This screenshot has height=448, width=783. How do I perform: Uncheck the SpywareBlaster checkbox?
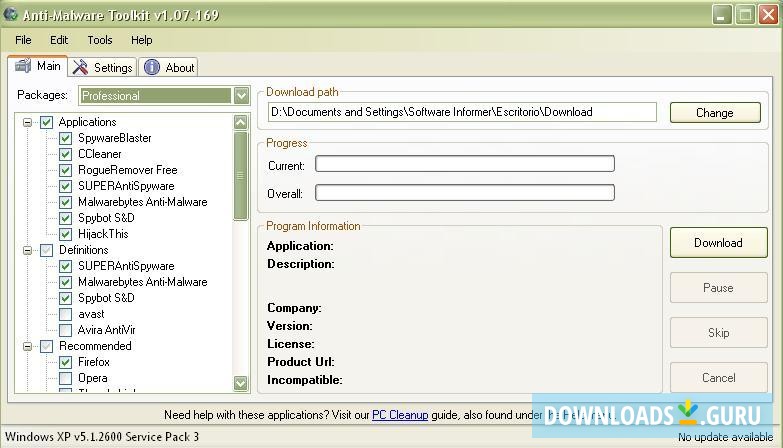[x=65, y=138]
